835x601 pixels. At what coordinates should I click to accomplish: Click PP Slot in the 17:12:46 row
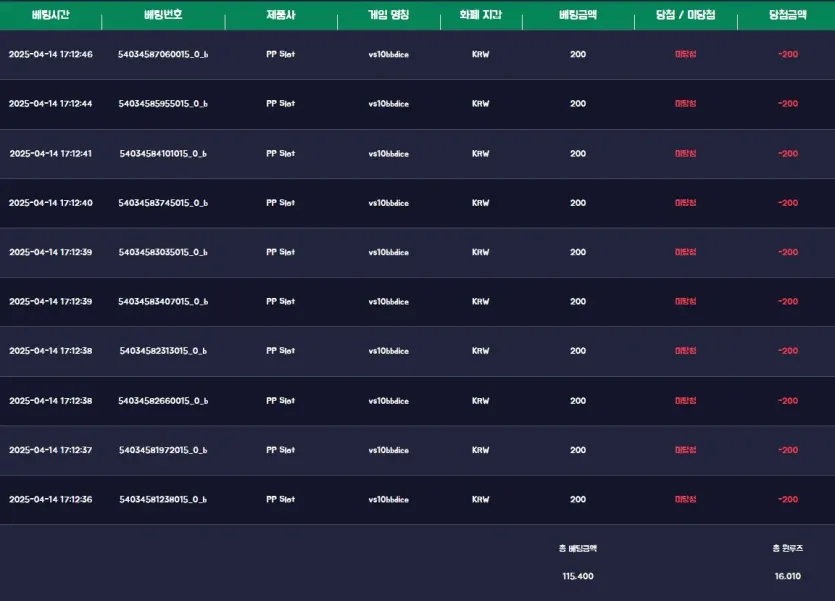[281, 54]
